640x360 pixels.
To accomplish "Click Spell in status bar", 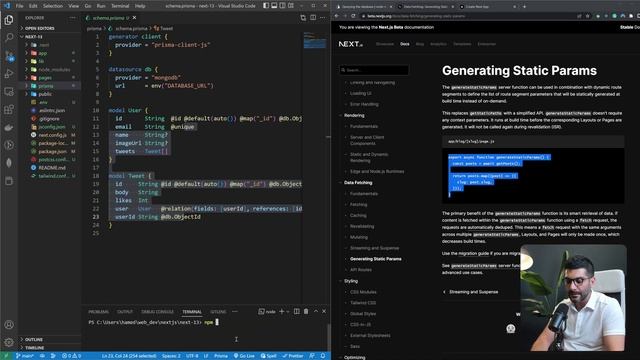I will 269,356.
